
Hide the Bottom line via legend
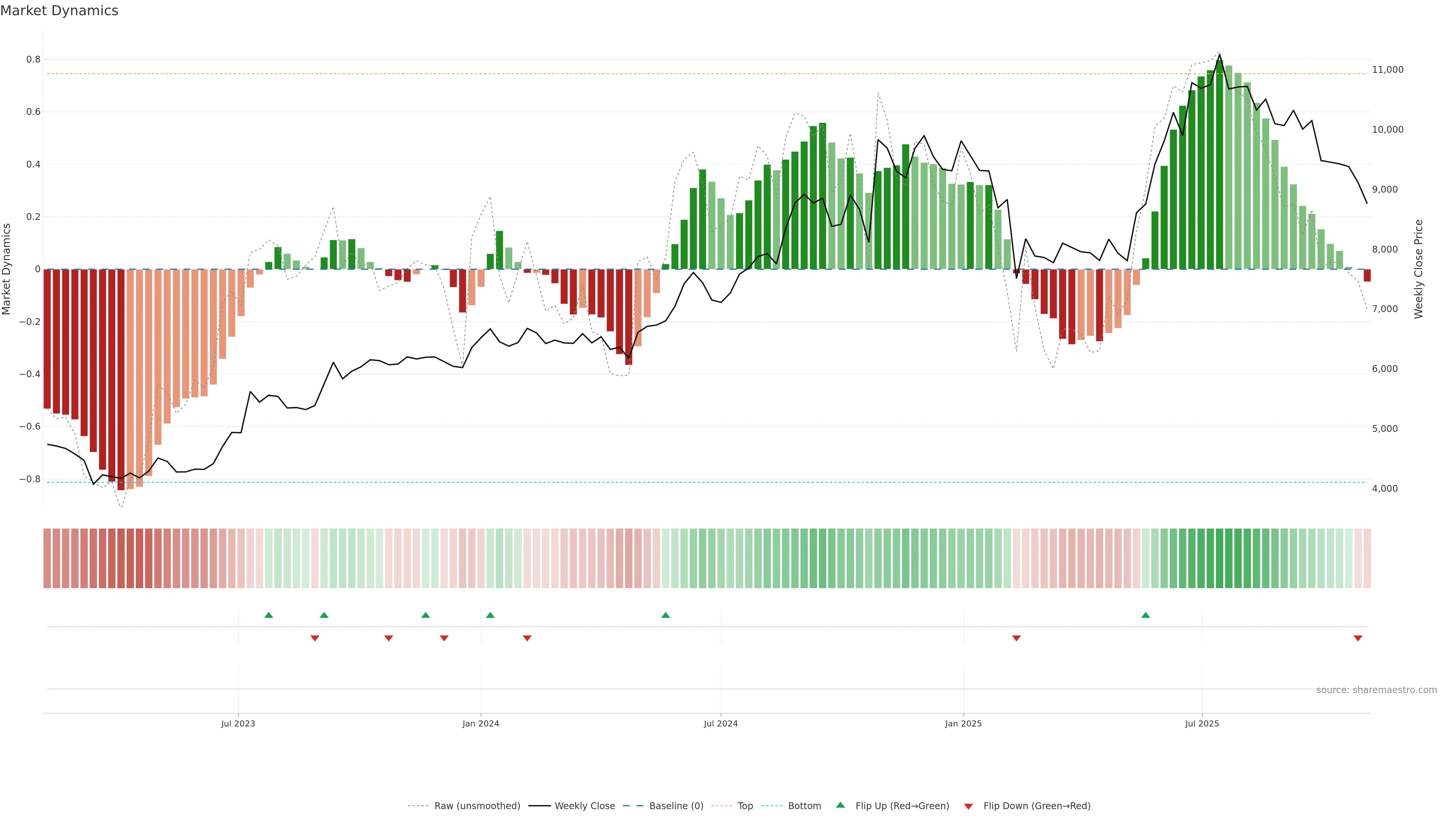[804, 805]
